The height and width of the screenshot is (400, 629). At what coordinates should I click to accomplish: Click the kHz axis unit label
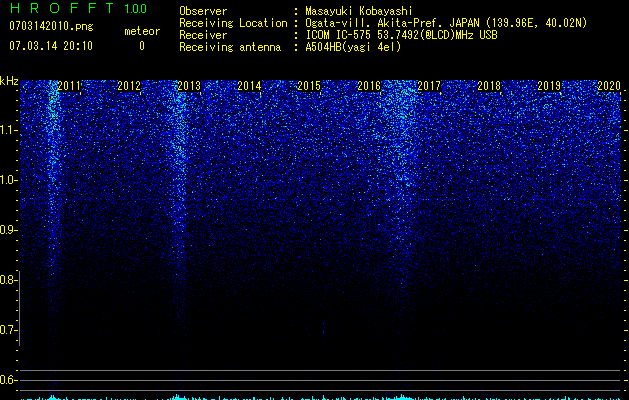9,81
